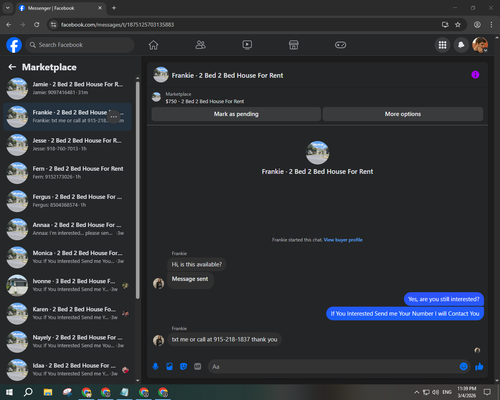The image size is (500, 400).
Task: Reload the page in Chrome
Action: [x=37, y=25]
